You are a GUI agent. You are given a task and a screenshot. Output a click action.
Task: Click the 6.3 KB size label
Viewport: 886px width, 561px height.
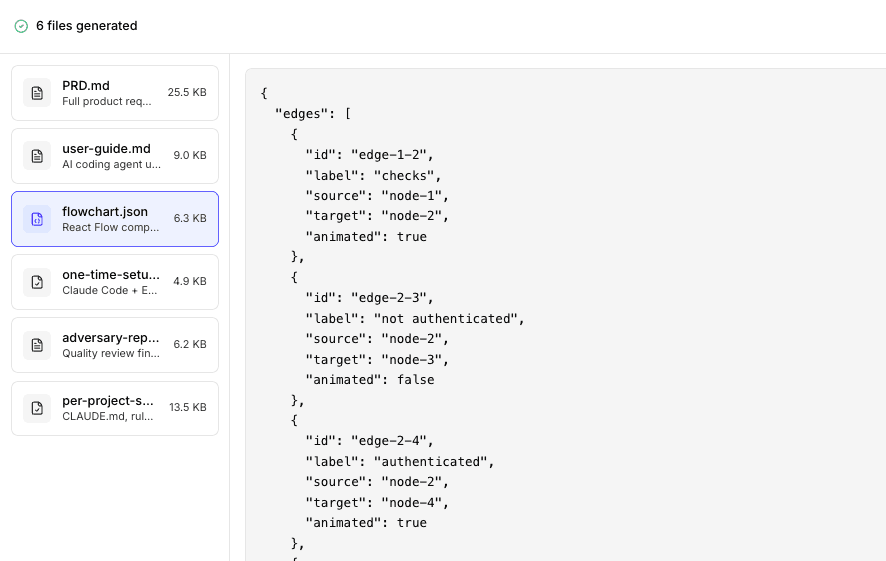coord(190,218)
